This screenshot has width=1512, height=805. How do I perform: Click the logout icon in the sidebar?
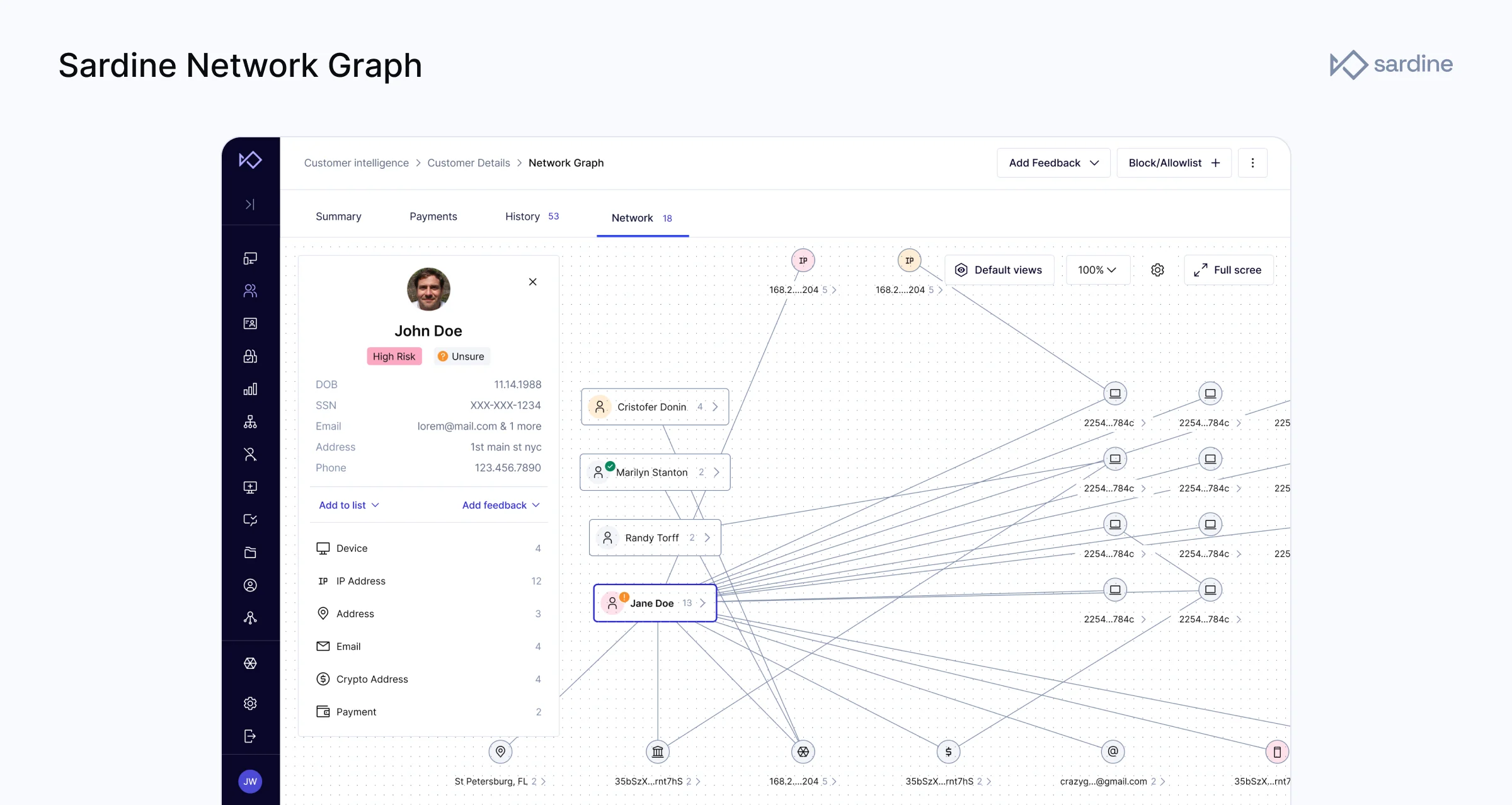click(250, 736)
